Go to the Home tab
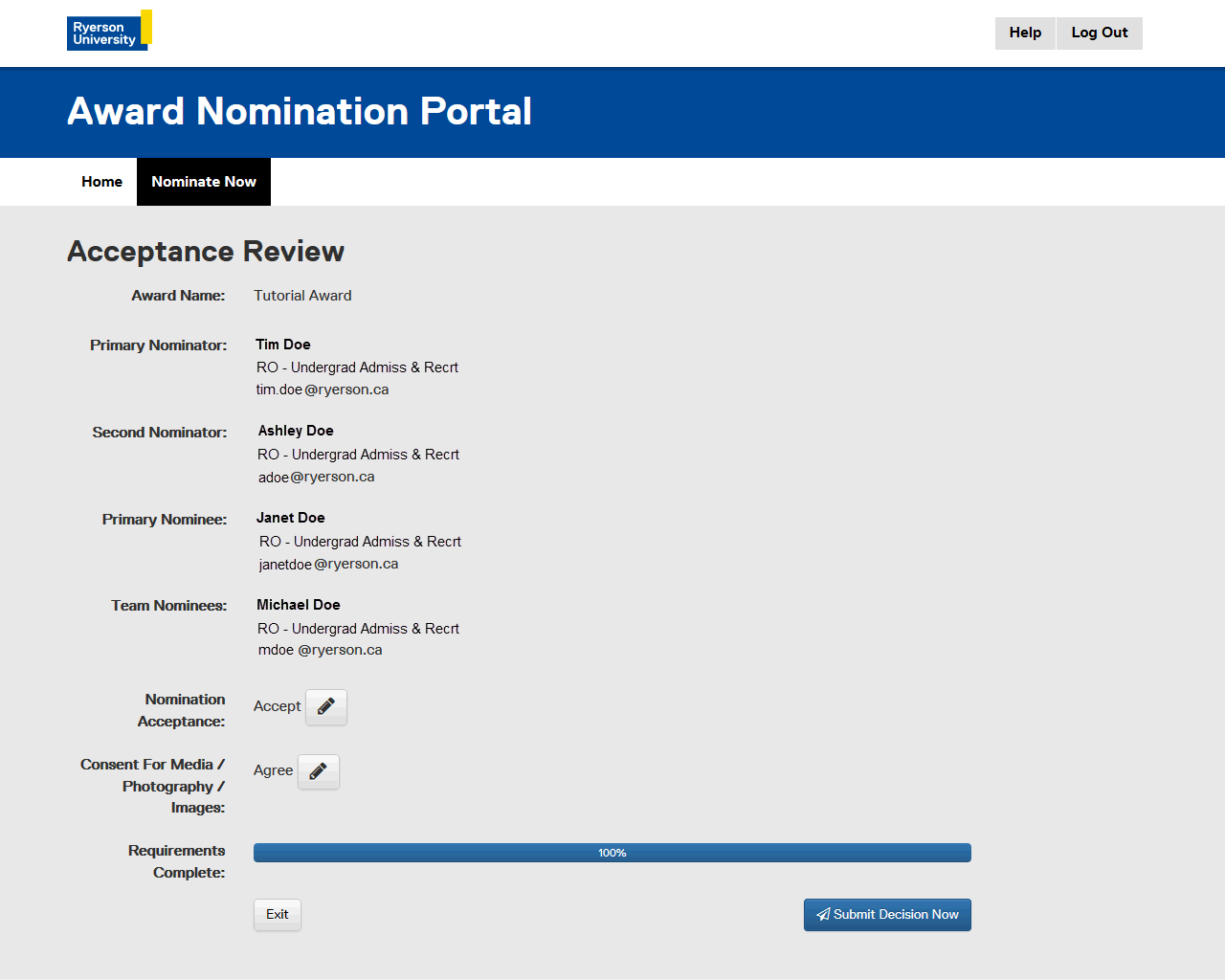Viewport: 1225px width, 980px height. pyautogui.click(x=101, y=182)
